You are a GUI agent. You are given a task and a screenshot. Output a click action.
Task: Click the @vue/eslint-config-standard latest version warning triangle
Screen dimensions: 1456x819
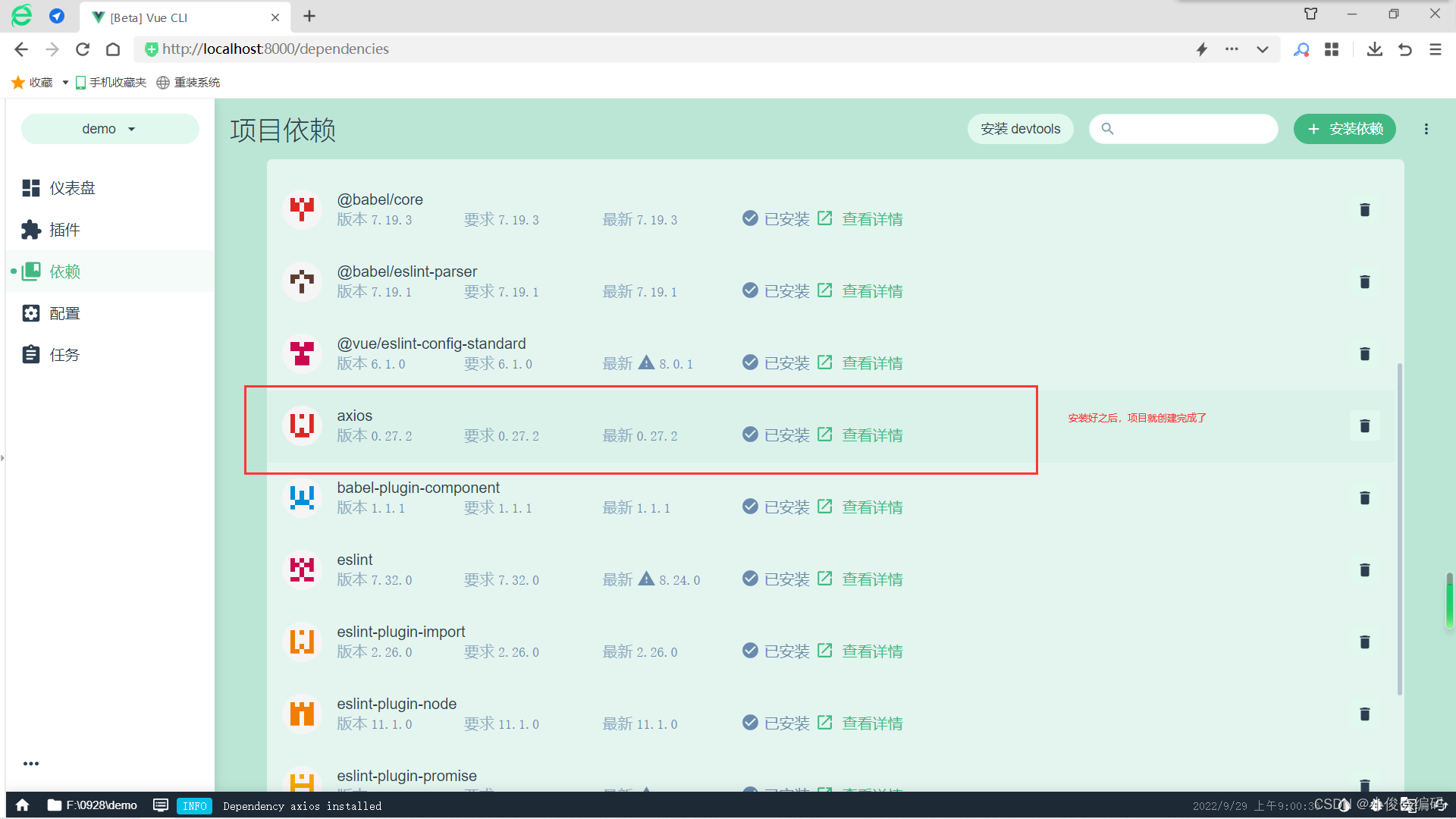point(646,362)
